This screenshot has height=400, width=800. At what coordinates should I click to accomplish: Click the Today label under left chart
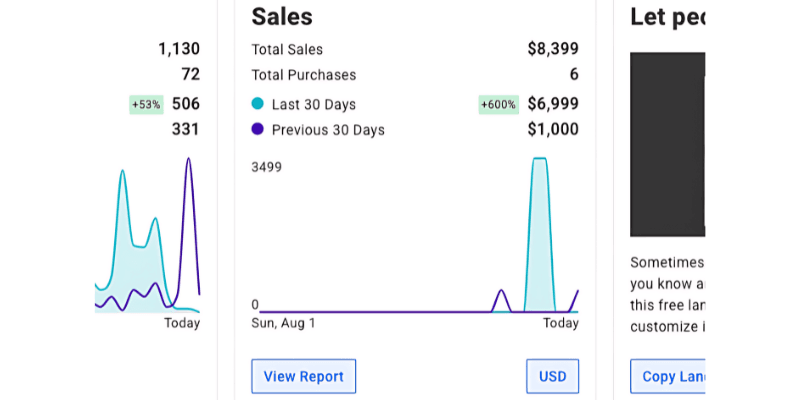tap(182, 323)
